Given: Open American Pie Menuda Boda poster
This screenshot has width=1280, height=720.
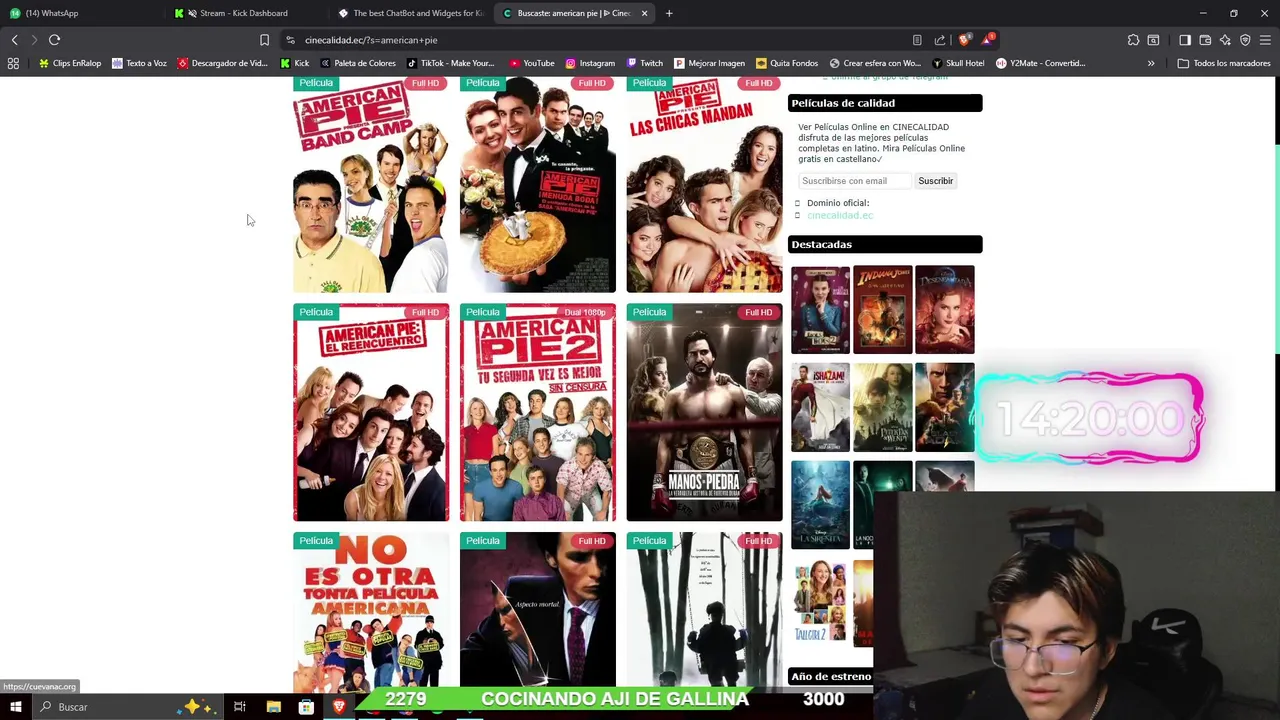Looking at the screenshot, I should (x=538, y=184).
